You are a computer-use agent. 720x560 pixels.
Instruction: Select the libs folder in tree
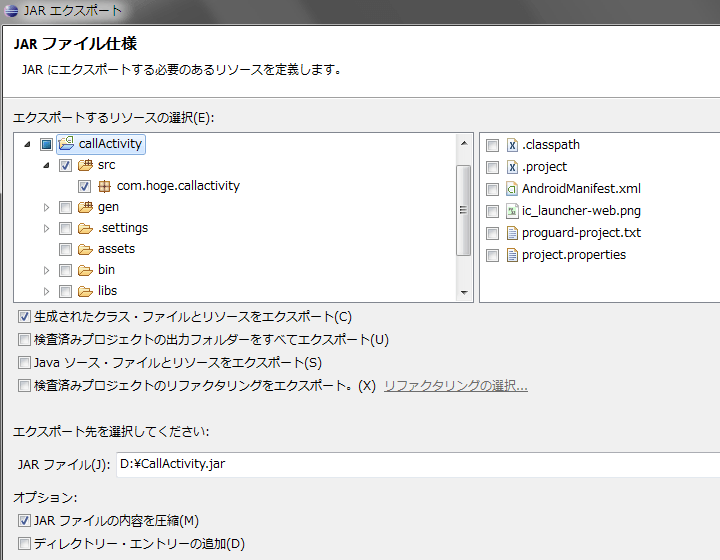click(x=106, y=291)
